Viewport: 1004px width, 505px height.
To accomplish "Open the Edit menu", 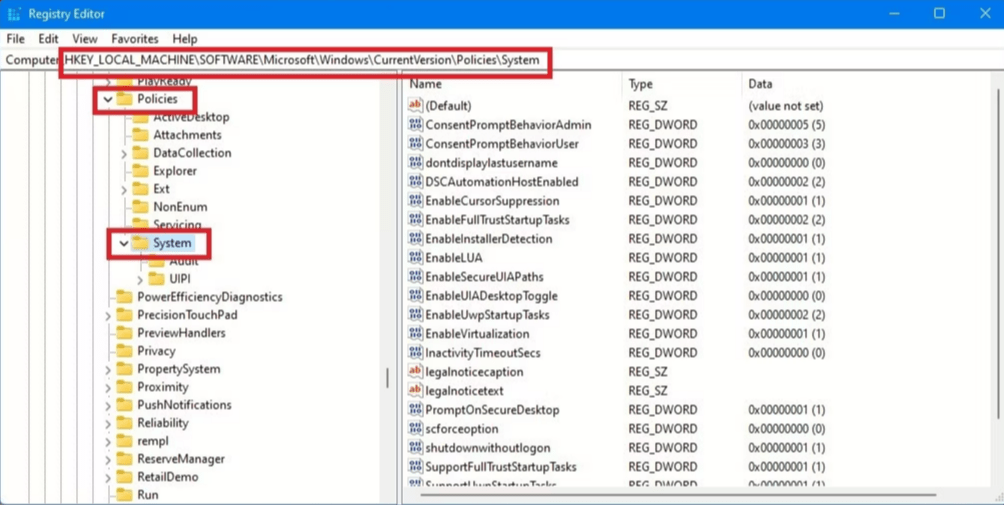I will pyautogui.click(x=48, y=39).
